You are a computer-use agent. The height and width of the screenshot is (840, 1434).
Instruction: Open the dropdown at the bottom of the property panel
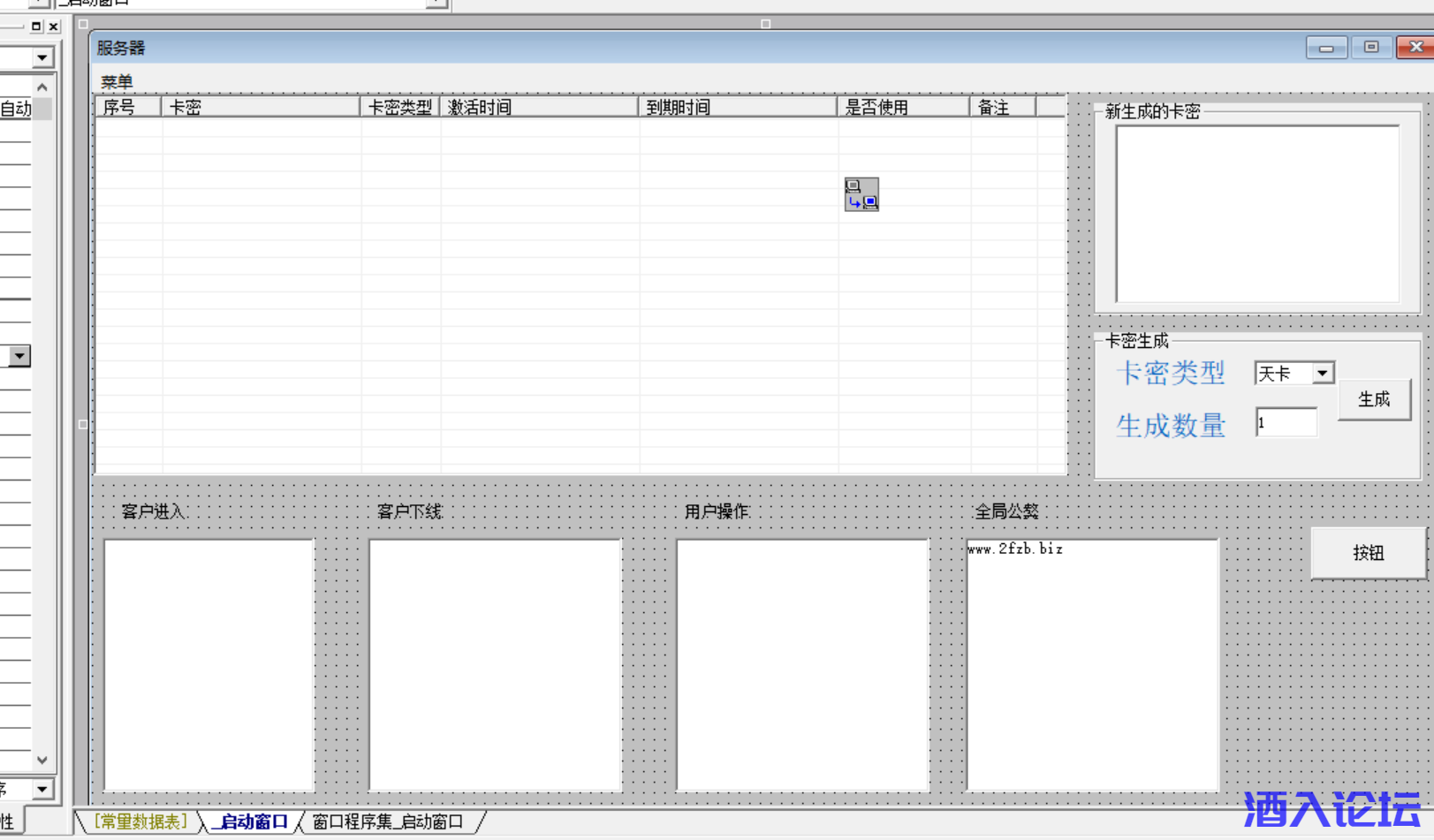point(42,789)
